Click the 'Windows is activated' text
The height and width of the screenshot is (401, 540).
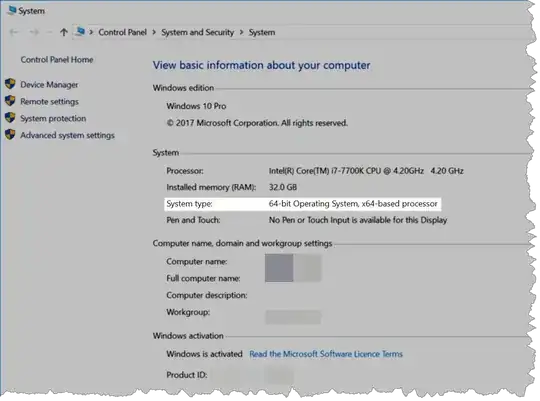205,354
